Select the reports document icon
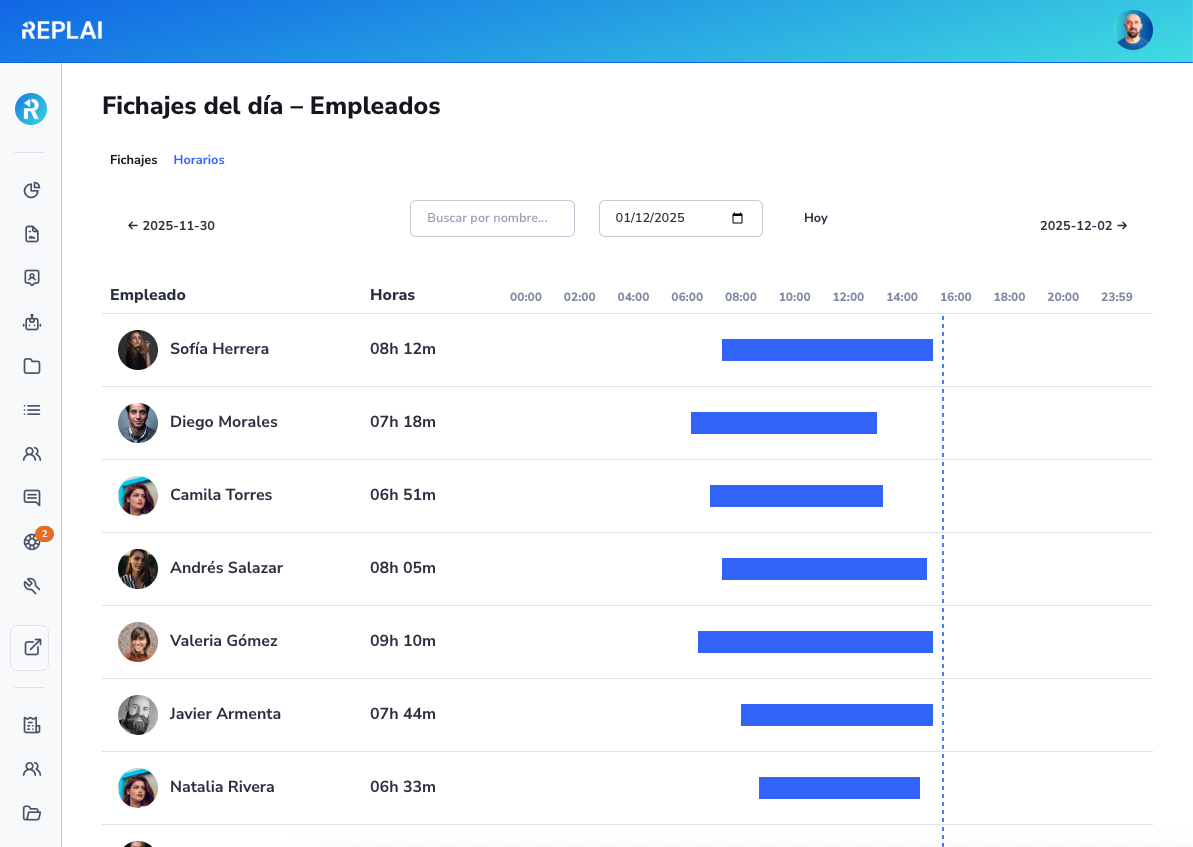This screenshot has height=847, width=1193. [30, 233]
